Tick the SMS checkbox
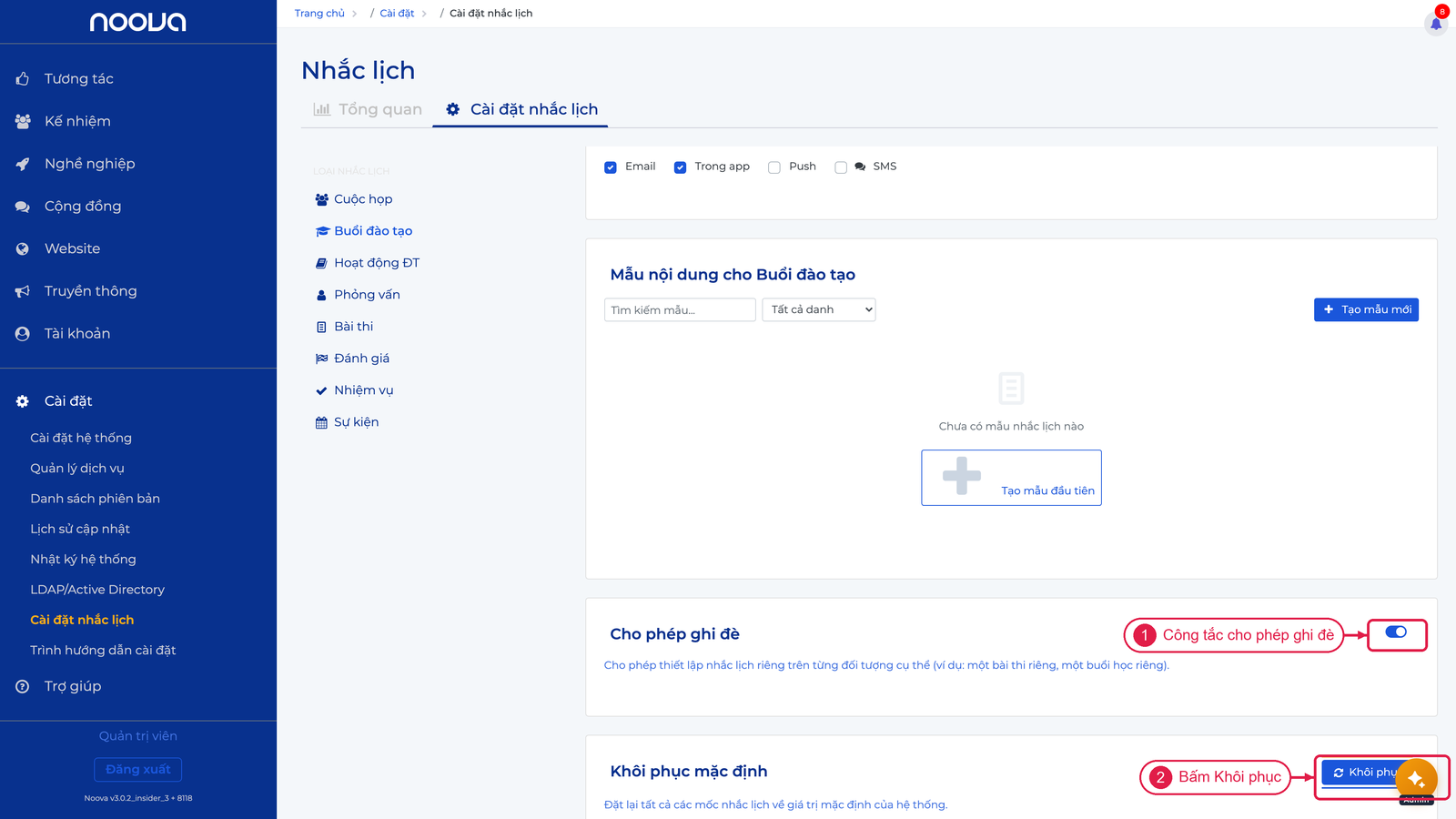 (841, 167)
